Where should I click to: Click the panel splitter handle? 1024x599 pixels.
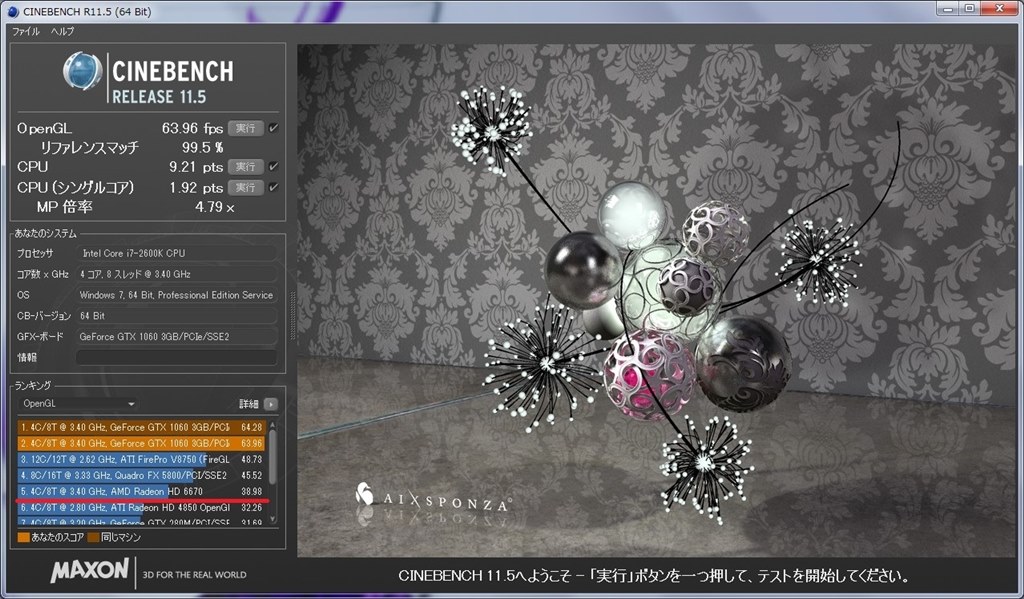click(292, 316)
